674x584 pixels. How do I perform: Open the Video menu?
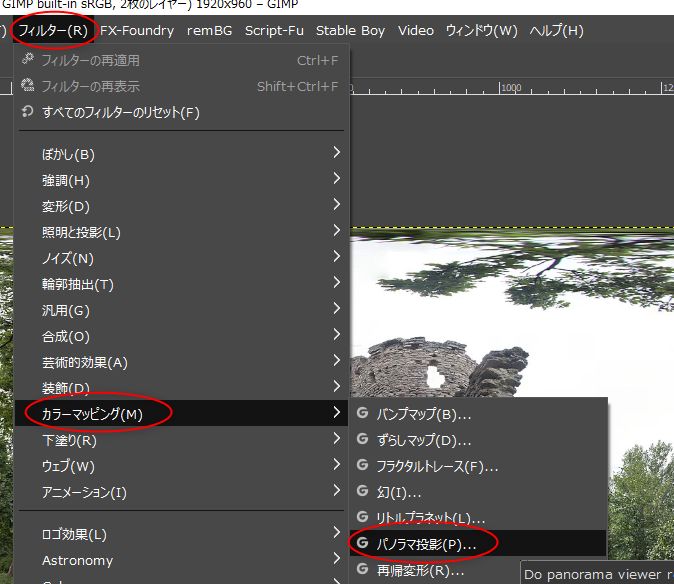tap(415, 30)
